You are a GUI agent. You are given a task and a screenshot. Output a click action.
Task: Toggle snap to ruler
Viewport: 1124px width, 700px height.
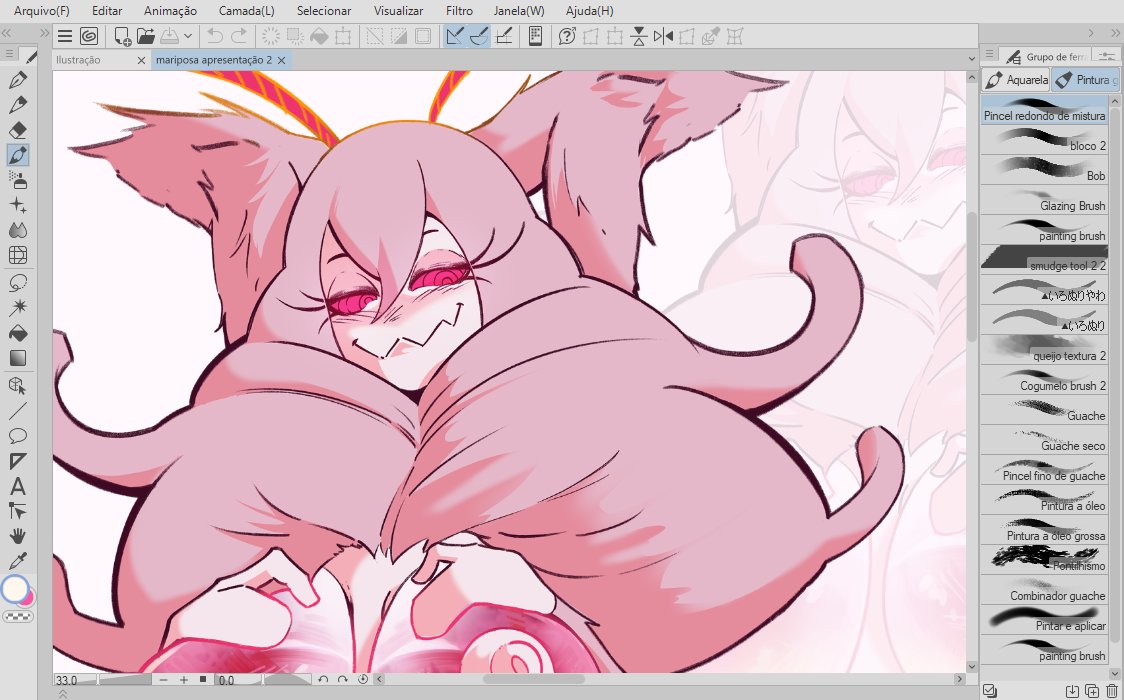[x=454, y=36]
